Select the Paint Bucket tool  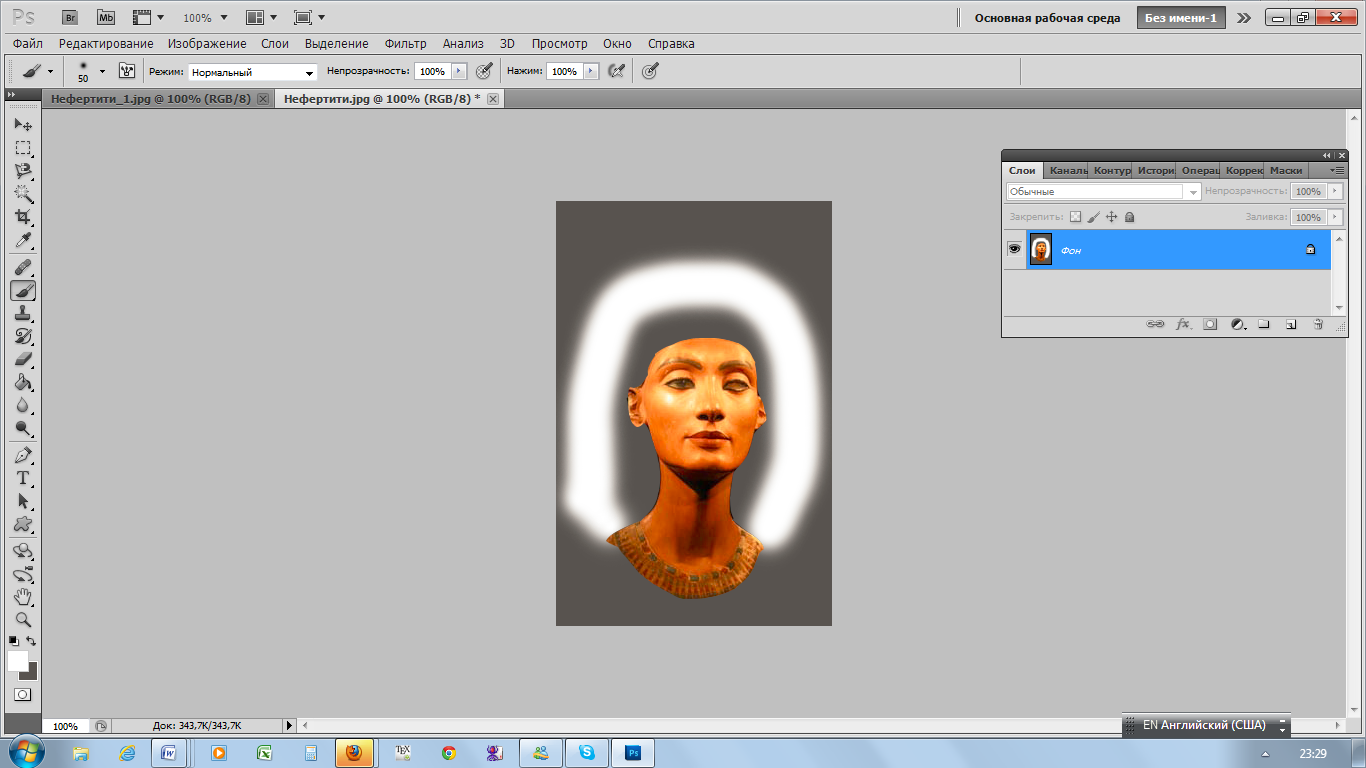[x=23, y=382]
